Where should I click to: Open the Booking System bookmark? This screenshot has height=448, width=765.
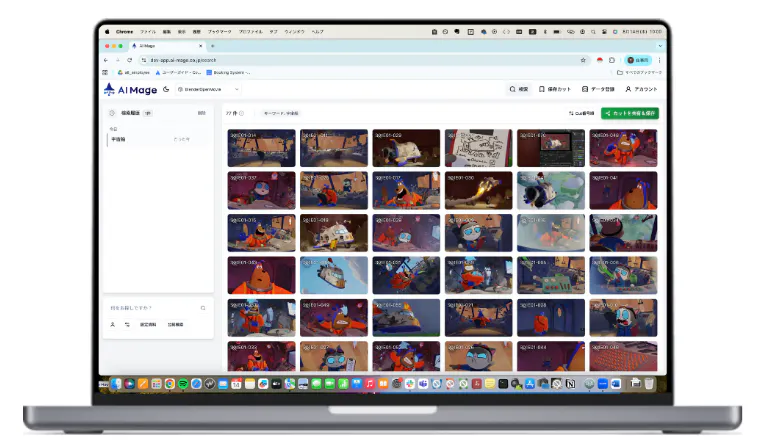point(228,72)
